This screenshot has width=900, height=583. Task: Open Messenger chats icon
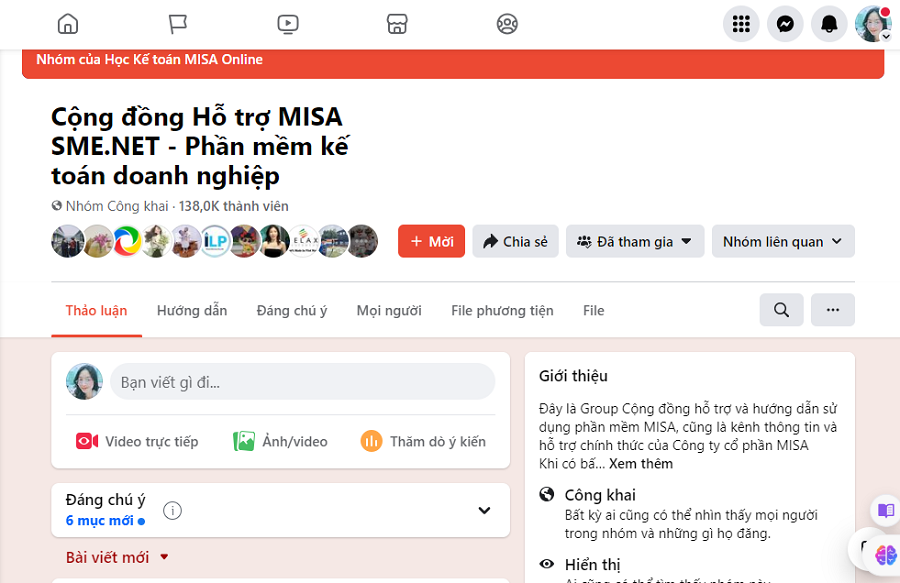coord(785,24)
